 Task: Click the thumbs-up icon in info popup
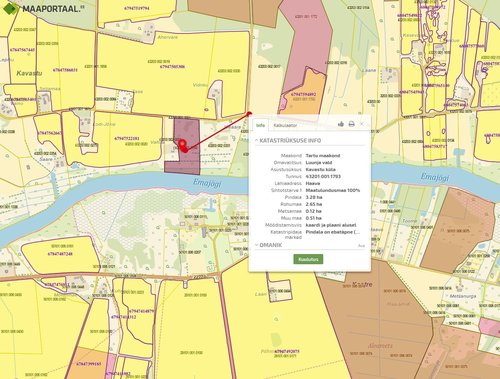coord(341,124)
